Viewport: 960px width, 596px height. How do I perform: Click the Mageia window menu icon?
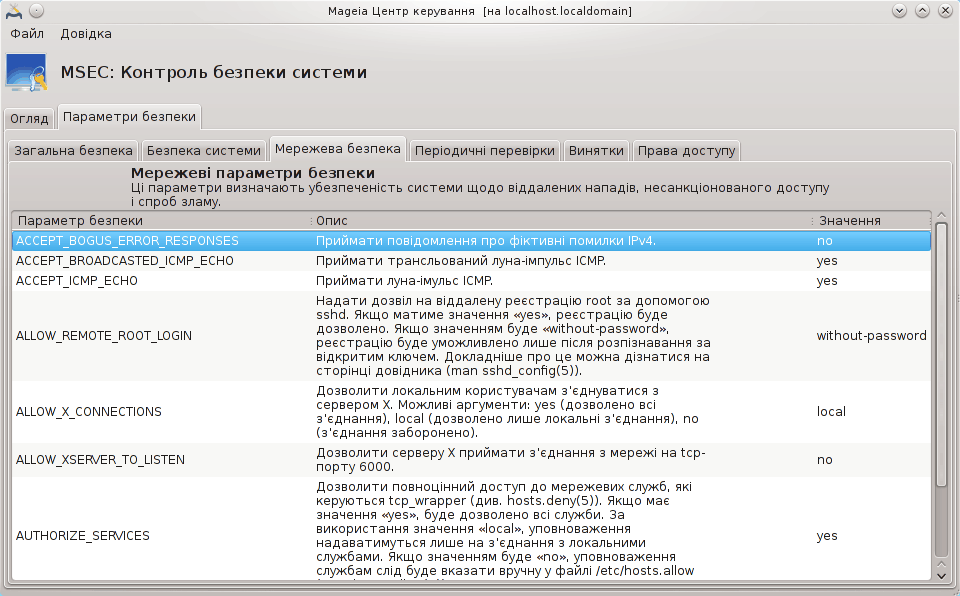point(13,11)
